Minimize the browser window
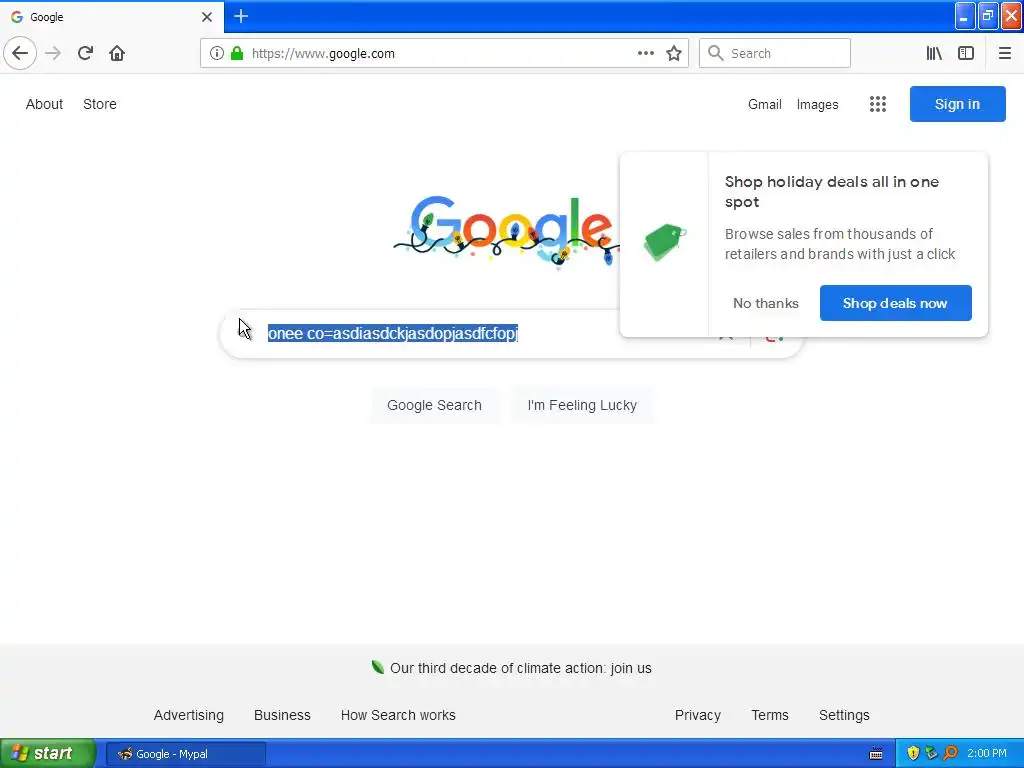 coord(965,16)
